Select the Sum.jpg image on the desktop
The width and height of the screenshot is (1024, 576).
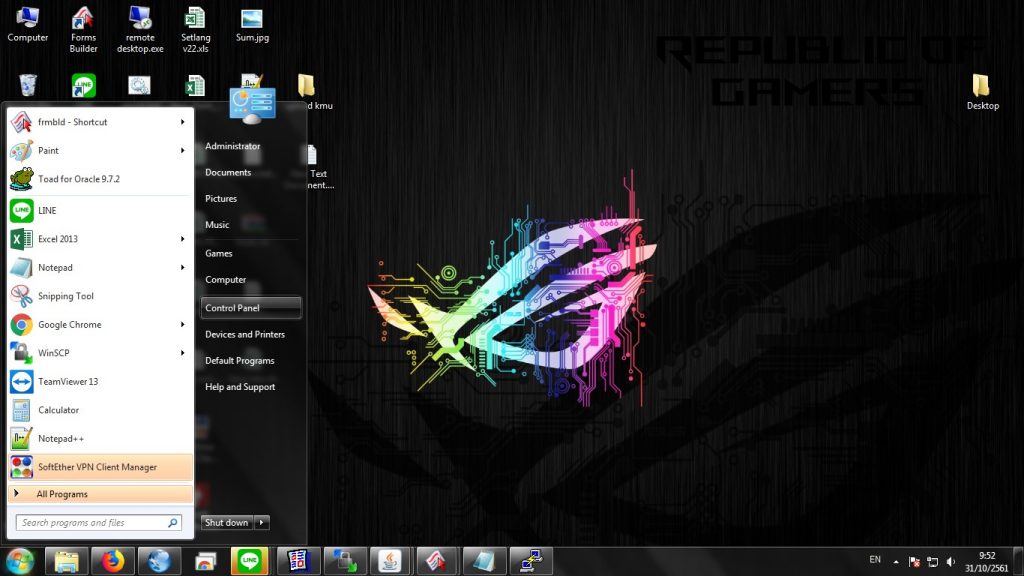pos(252,25)
